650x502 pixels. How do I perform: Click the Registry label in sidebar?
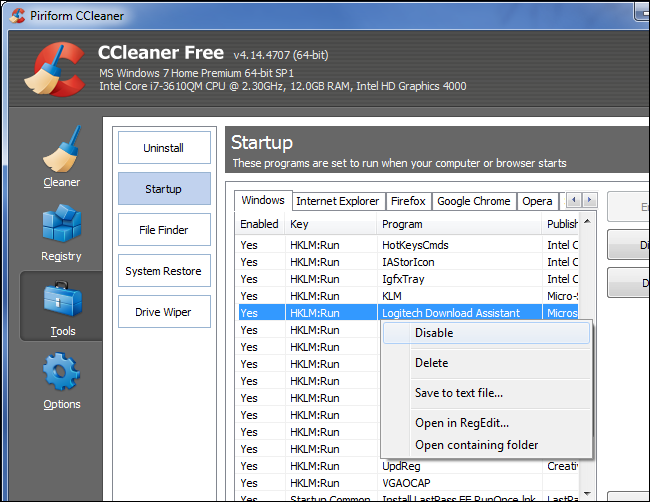coord(61,256)
